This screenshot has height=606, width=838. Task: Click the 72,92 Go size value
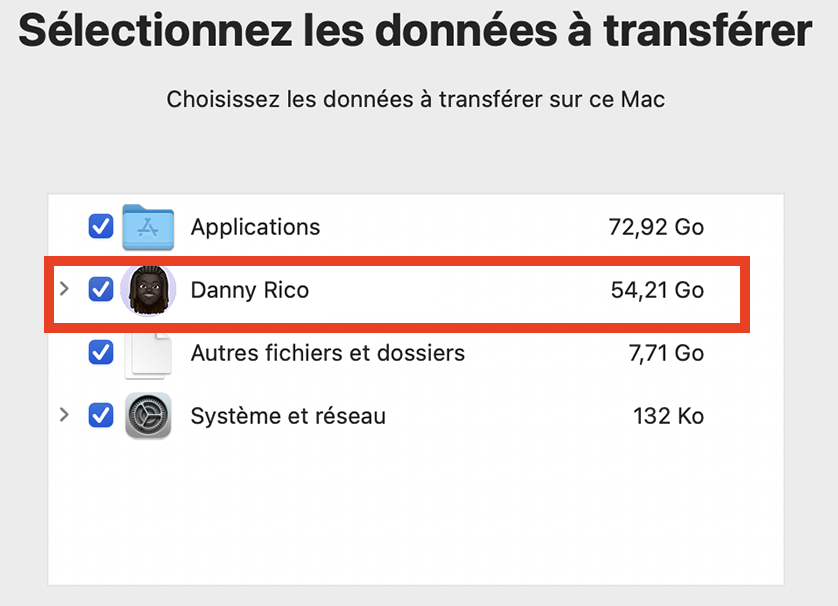[x=656, y=227]
